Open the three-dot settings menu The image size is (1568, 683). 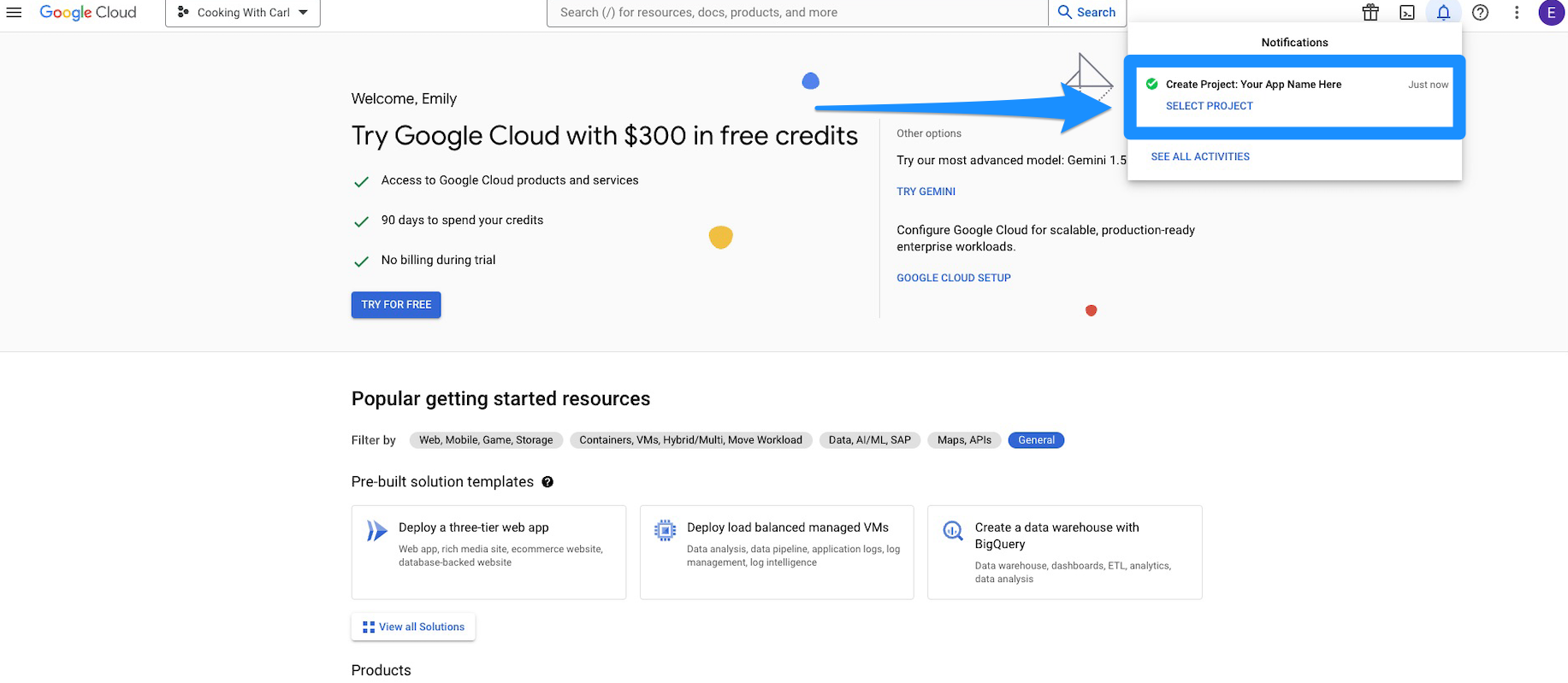(x=1517, y=13)
